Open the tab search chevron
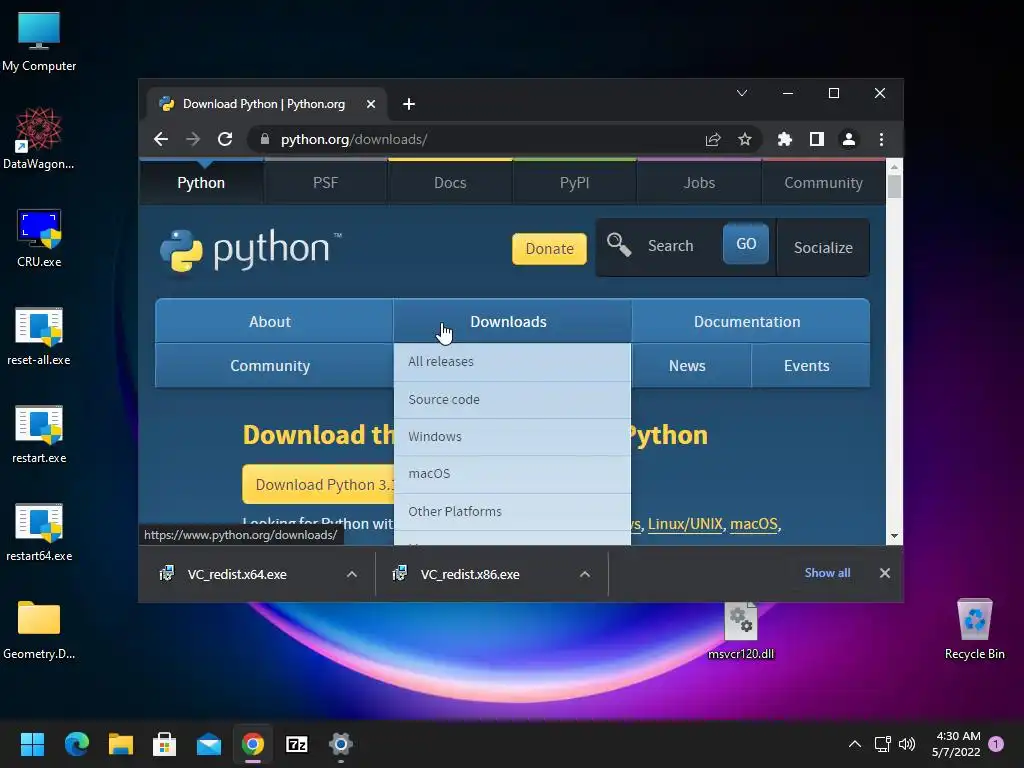This screenshot has height=768, width=1024. (742, 93)
